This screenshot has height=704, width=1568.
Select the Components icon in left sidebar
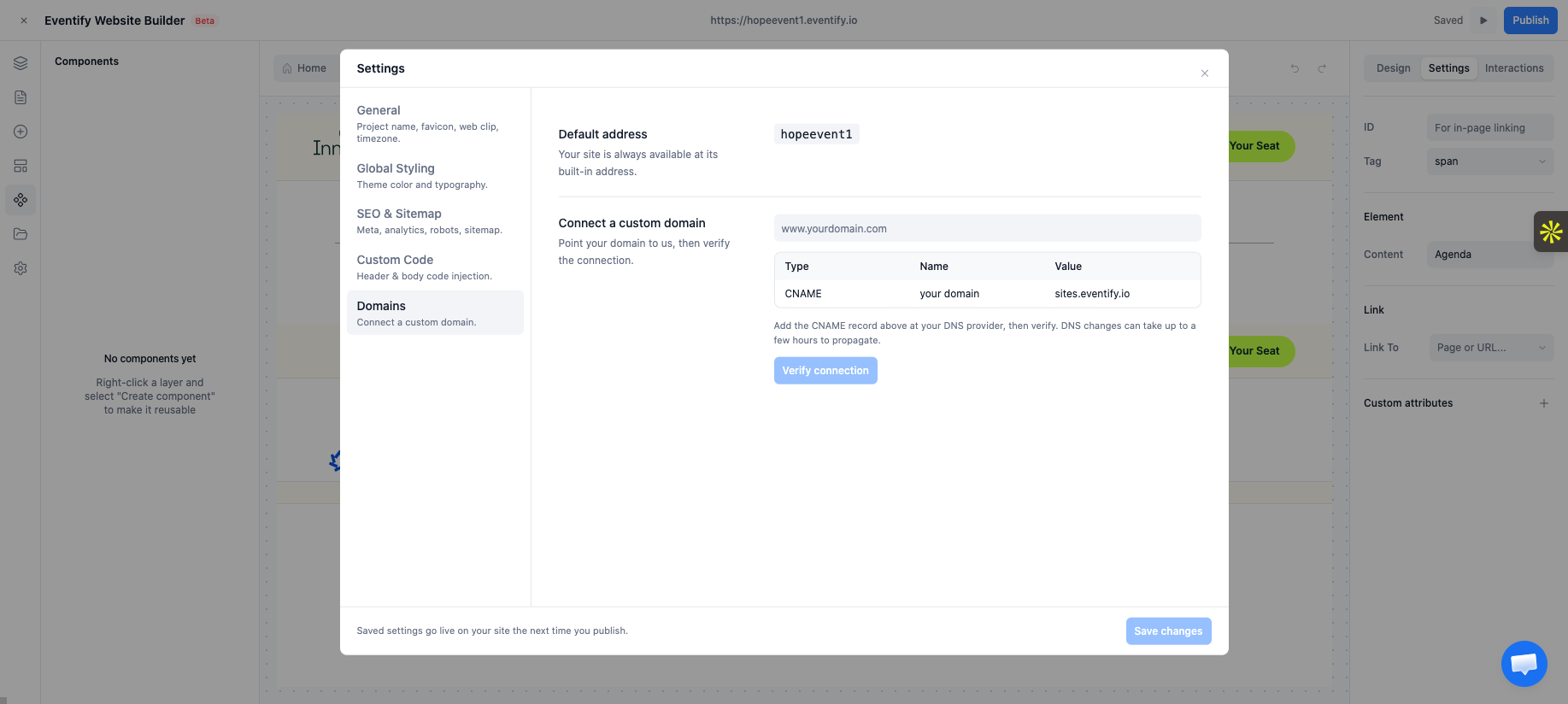pyautogui.click(x=21, y=200)
